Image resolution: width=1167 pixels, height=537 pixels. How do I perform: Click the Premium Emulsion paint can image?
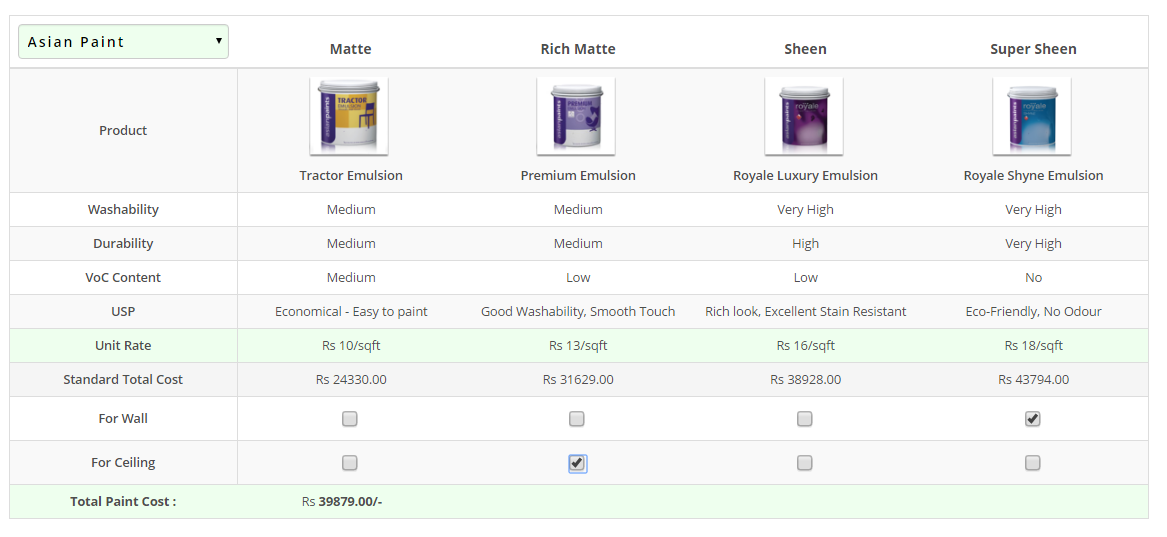click(x=576, y=116)
